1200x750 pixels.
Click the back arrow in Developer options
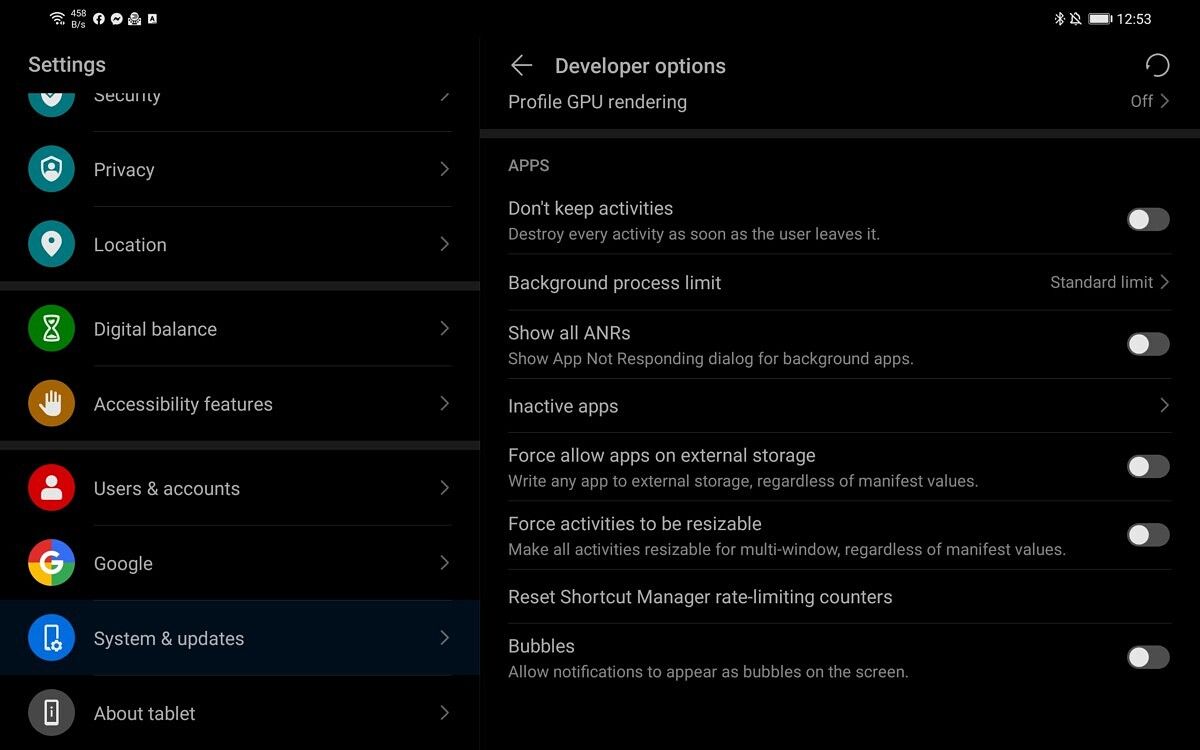(x=521, y=66)
